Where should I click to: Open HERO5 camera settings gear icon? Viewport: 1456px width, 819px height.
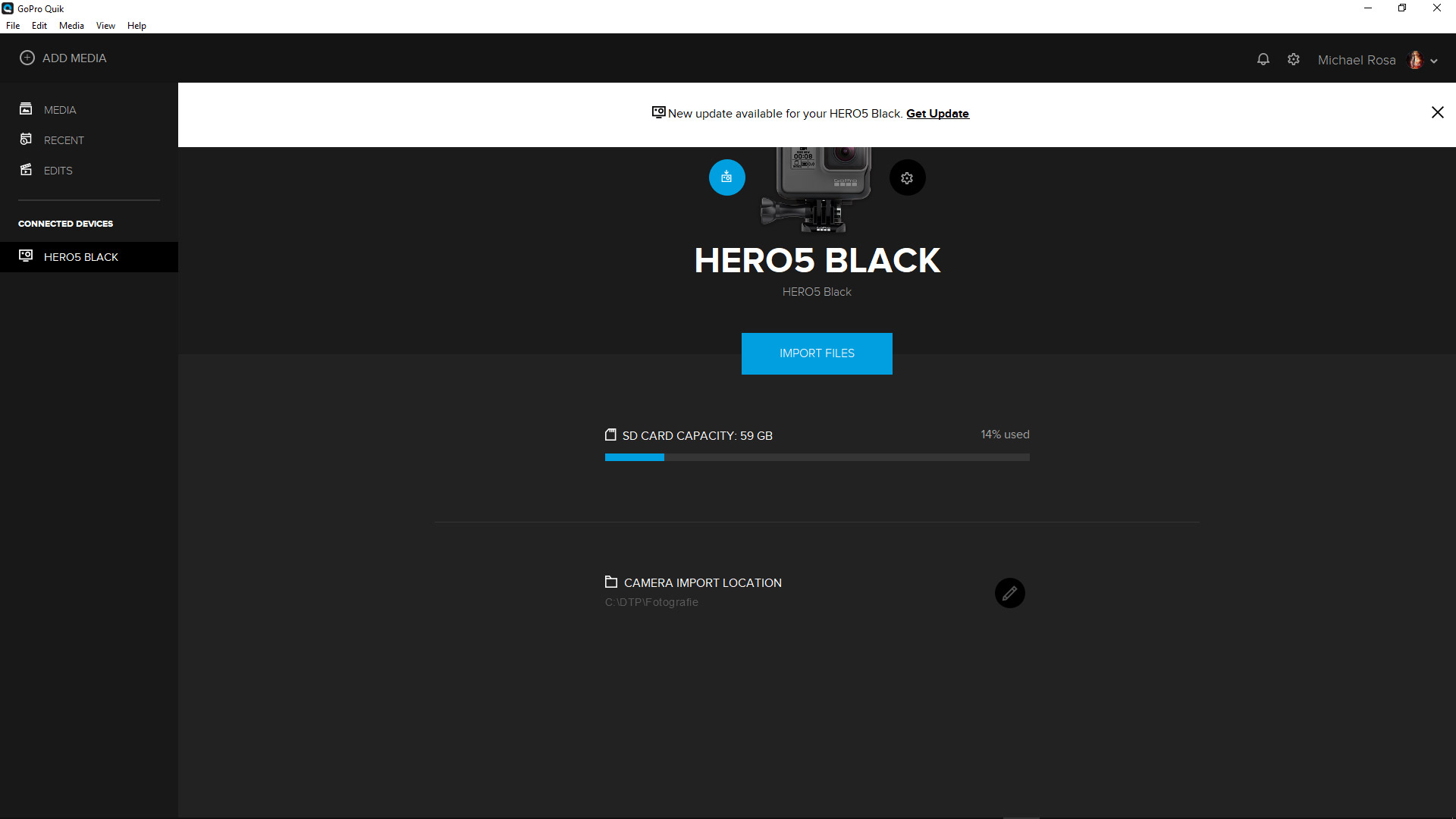pyautogui.click(x=907, y=178)
